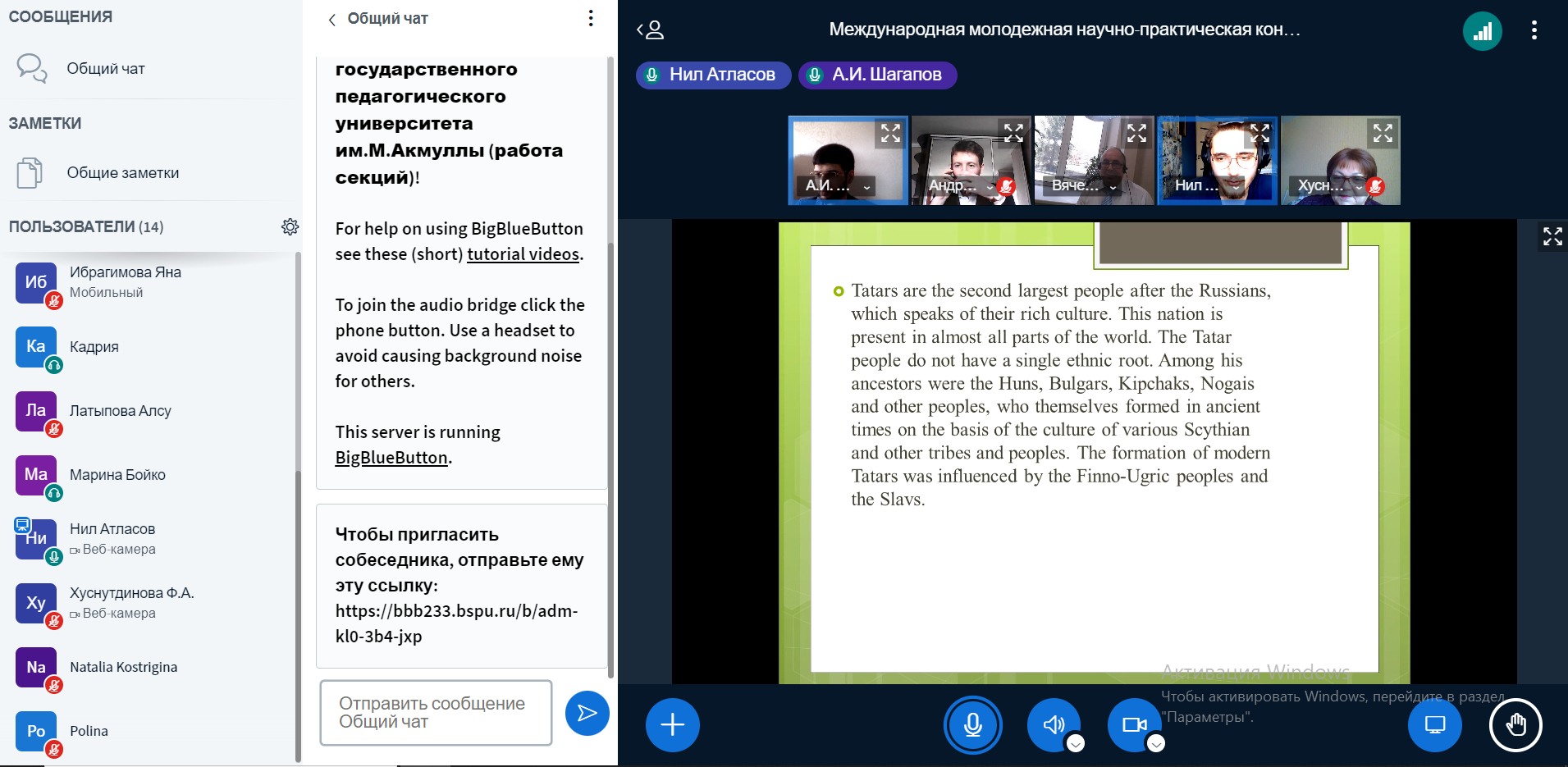This screenshot has width=1568, height=767.
Task: Make presentation fullscreen
Action: [x=1552, y=237]
